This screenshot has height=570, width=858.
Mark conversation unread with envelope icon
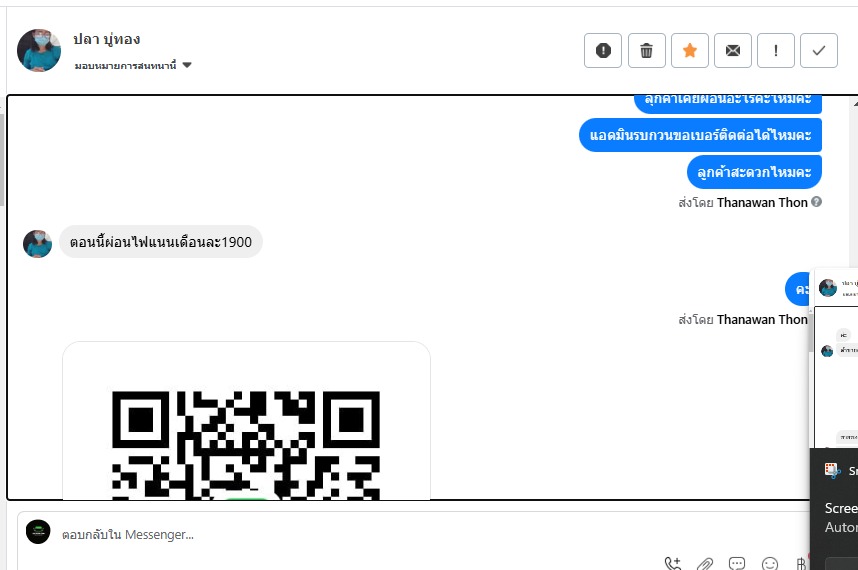[x=733, y=50]
